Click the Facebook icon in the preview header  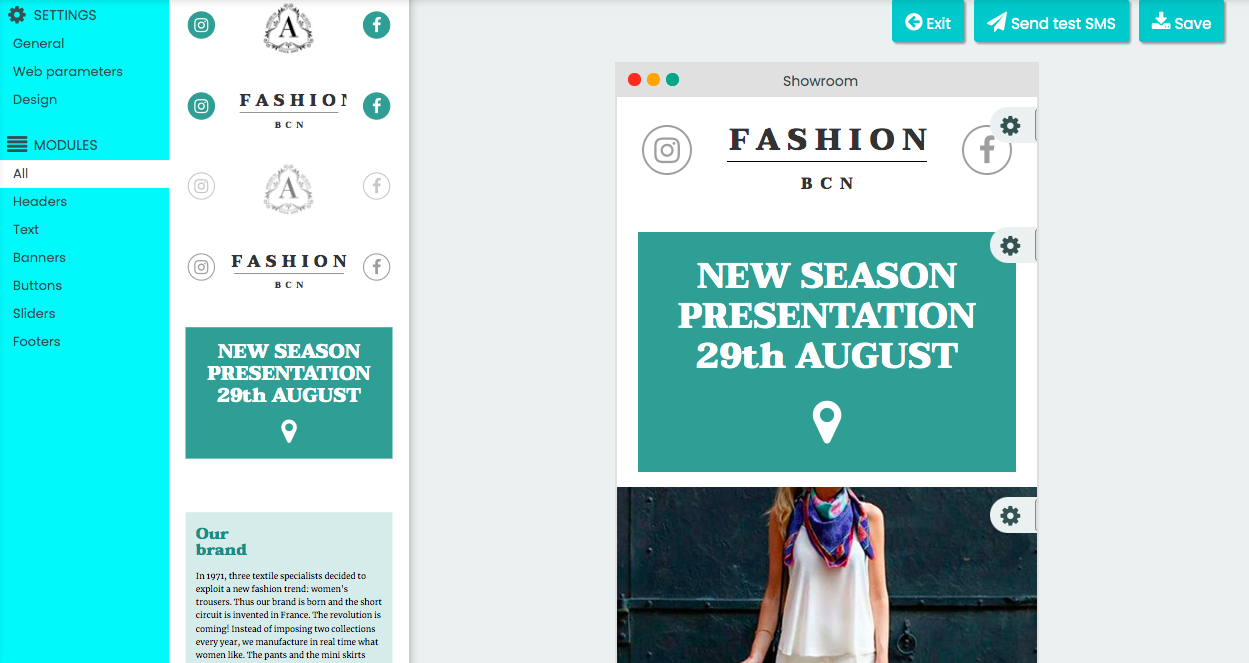(986, 150)
